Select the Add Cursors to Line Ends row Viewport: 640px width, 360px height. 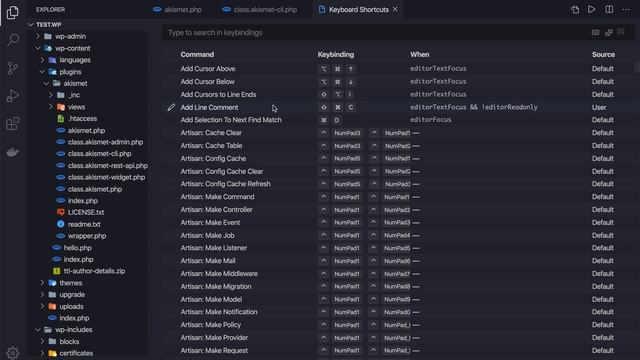(x=398, y=94)
